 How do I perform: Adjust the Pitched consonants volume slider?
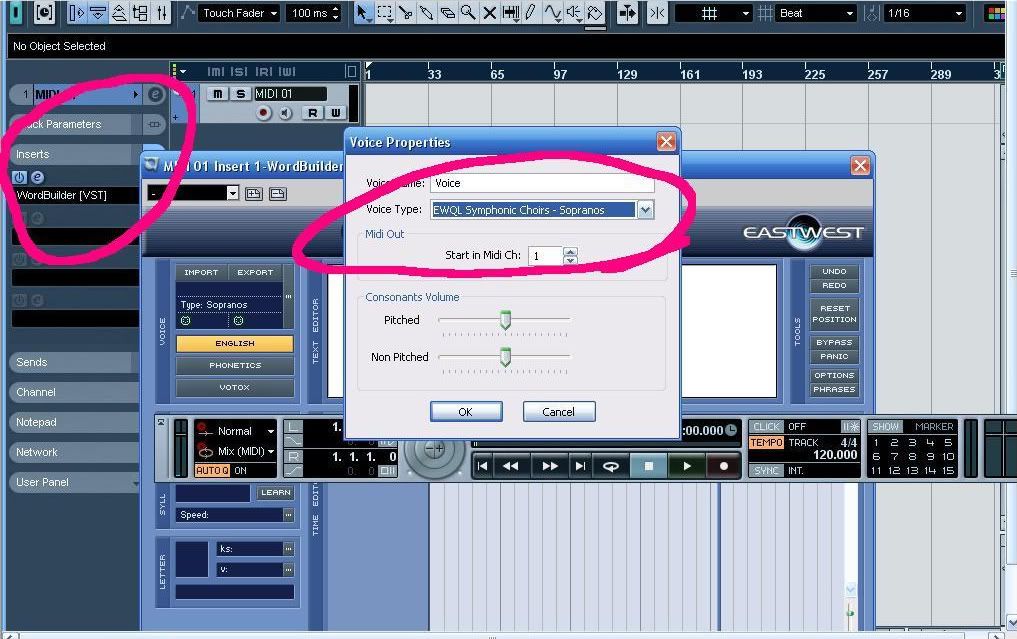(505, 320)
